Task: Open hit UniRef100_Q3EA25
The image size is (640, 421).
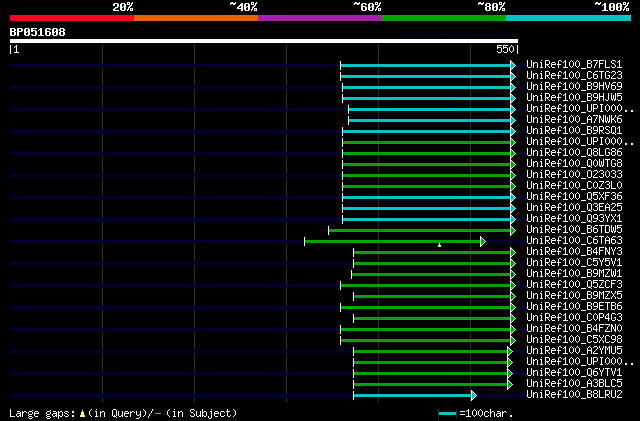Action: pos(574,208)
